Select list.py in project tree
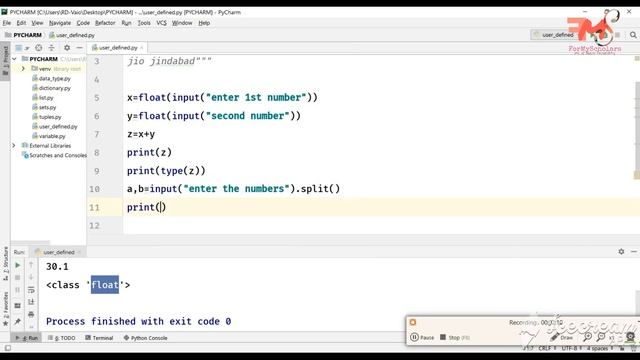This screenshot has width=640, height=360. pyautogui.click(x=42, y=98)
